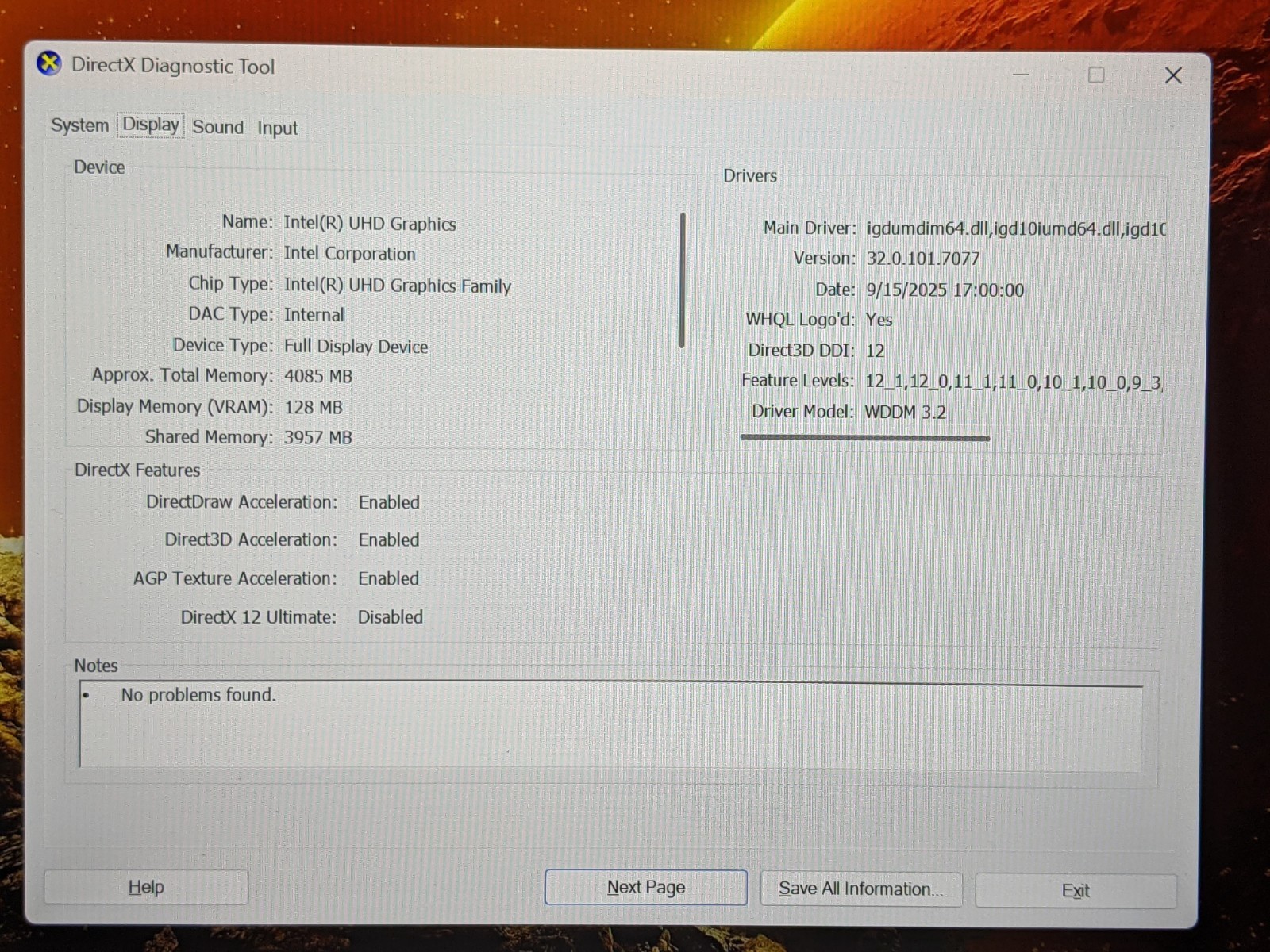
Task: Click the DirectX 12 Ultimate 'Disabled' value
Action: click(390, 616)
